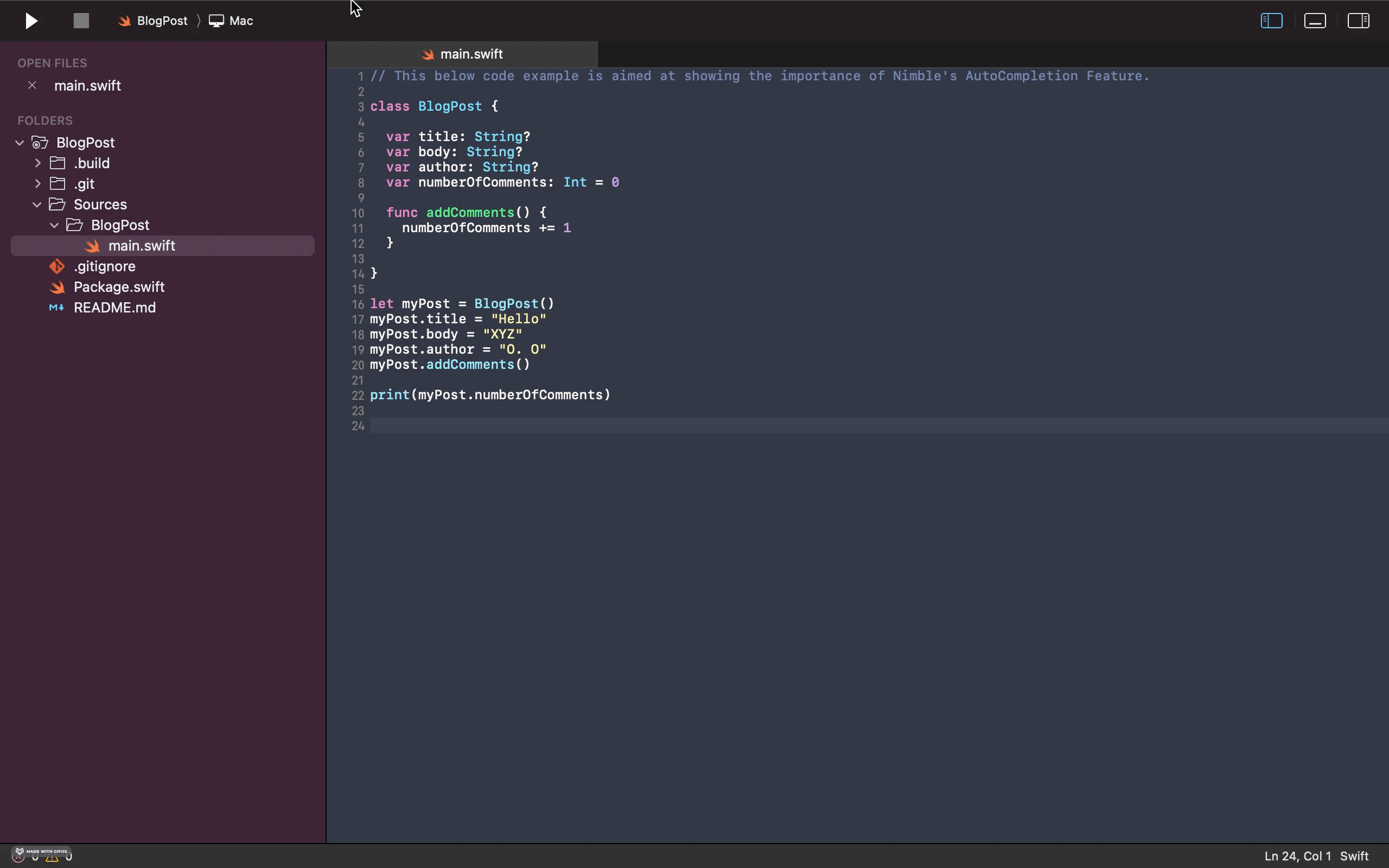This screenshot has width=1389, height=868.
Task: Click the Run button to execute code
Action: 31,20
